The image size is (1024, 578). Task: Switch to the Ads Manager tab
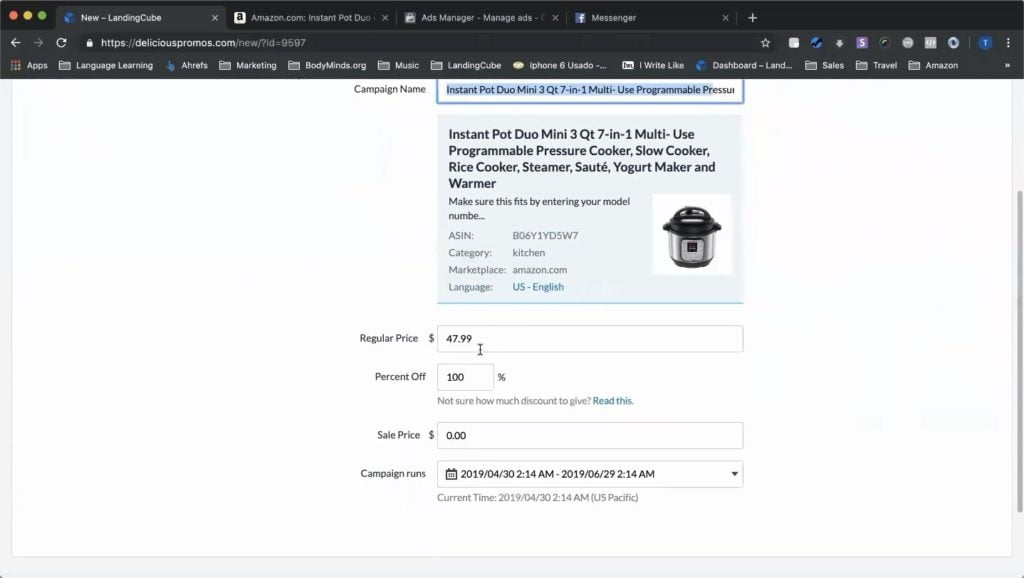(481, 18)
